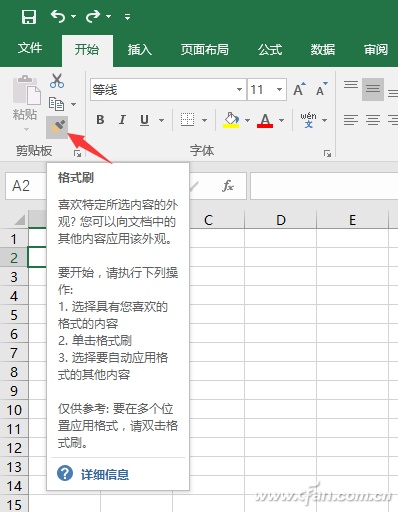Select row 14 header
This screenshot has width=398, height=512.
click(14, 486)
